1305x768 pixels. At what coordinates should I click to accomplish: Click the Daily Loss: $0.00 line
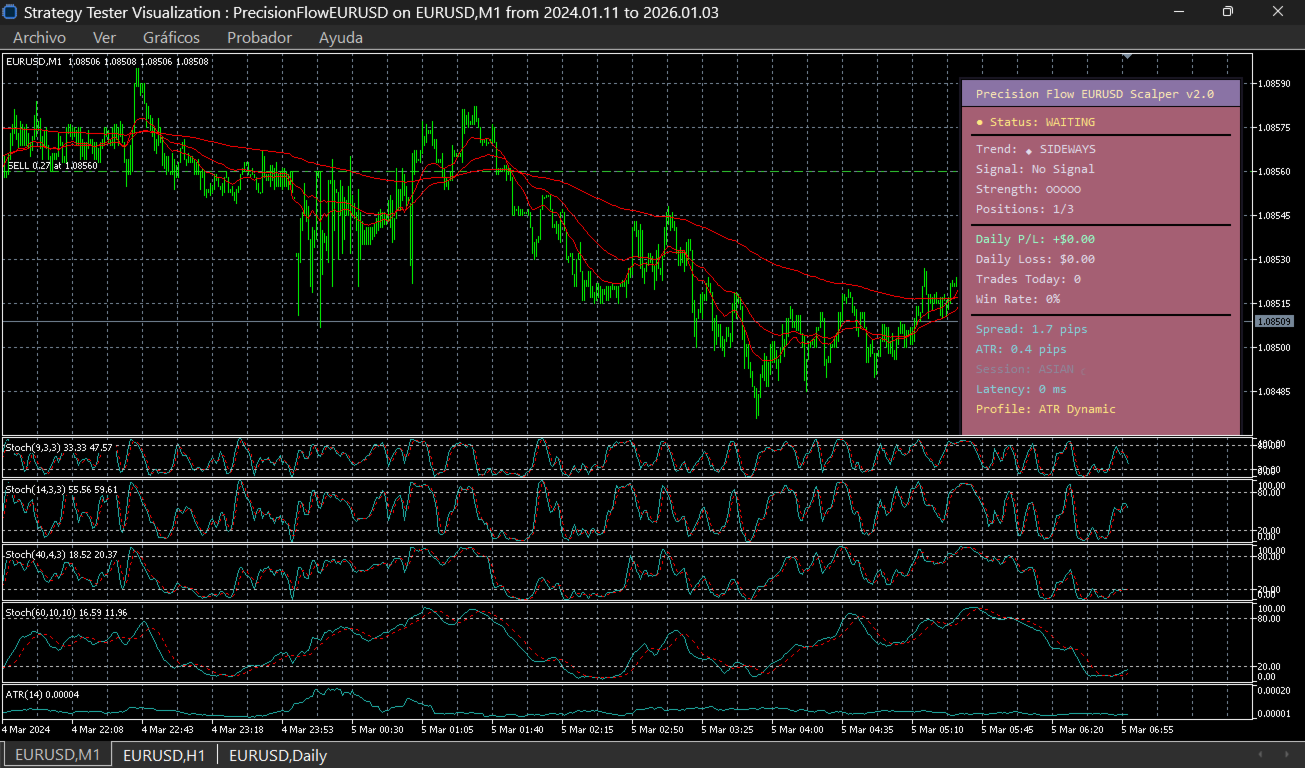pyautogui.click(x=1035, y=259)
